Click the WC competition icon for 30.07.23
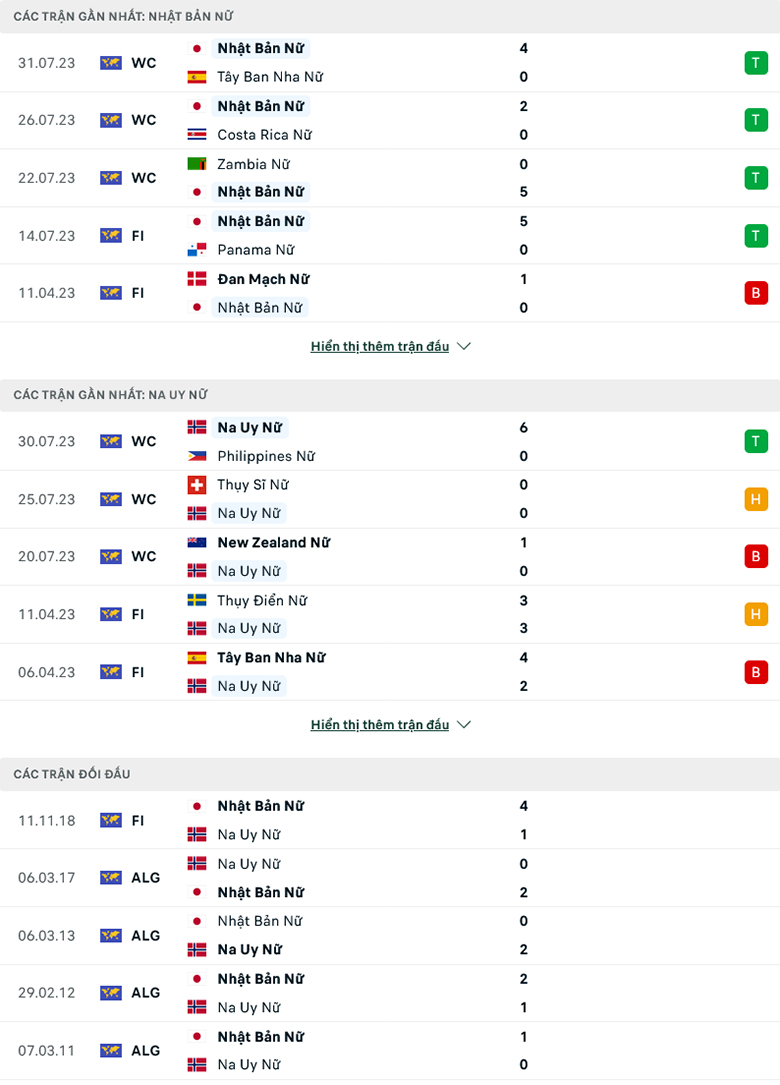 coord(111,442)
